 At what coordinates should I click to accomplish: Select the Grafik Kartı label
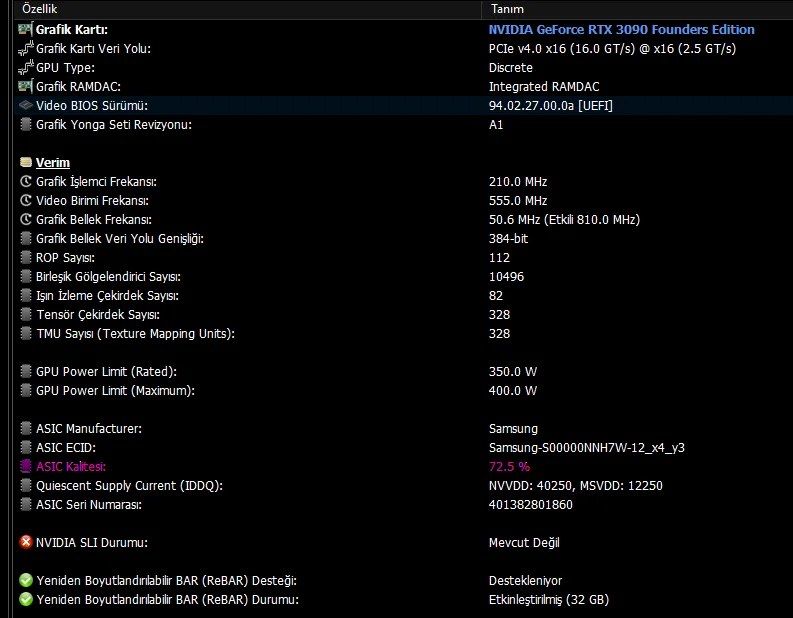tap(71, 30)
